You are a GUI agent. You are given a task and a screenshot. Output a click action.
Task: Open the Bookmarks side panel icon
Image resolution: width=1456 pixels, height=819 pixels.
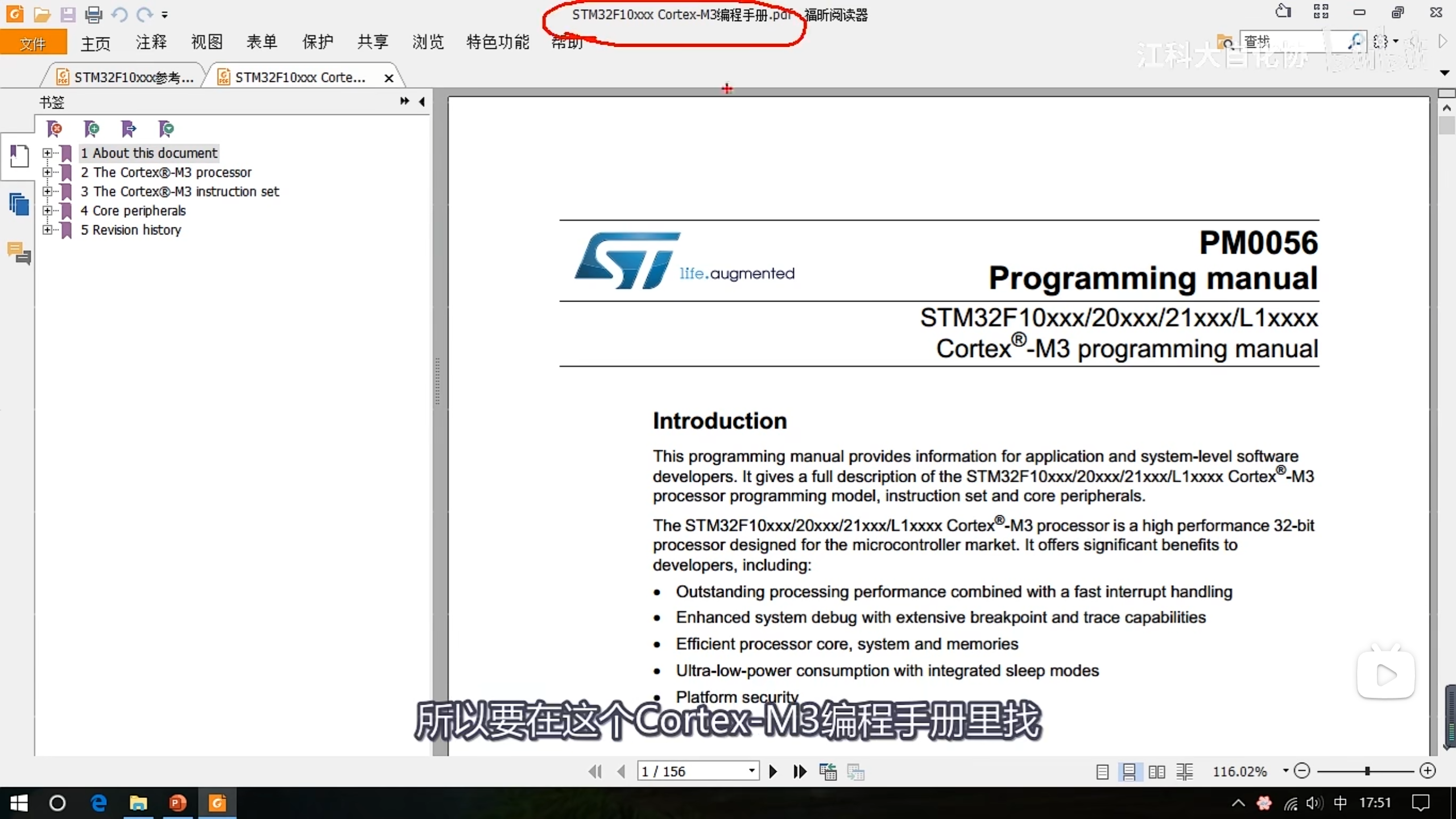click(x=19, y=156)
